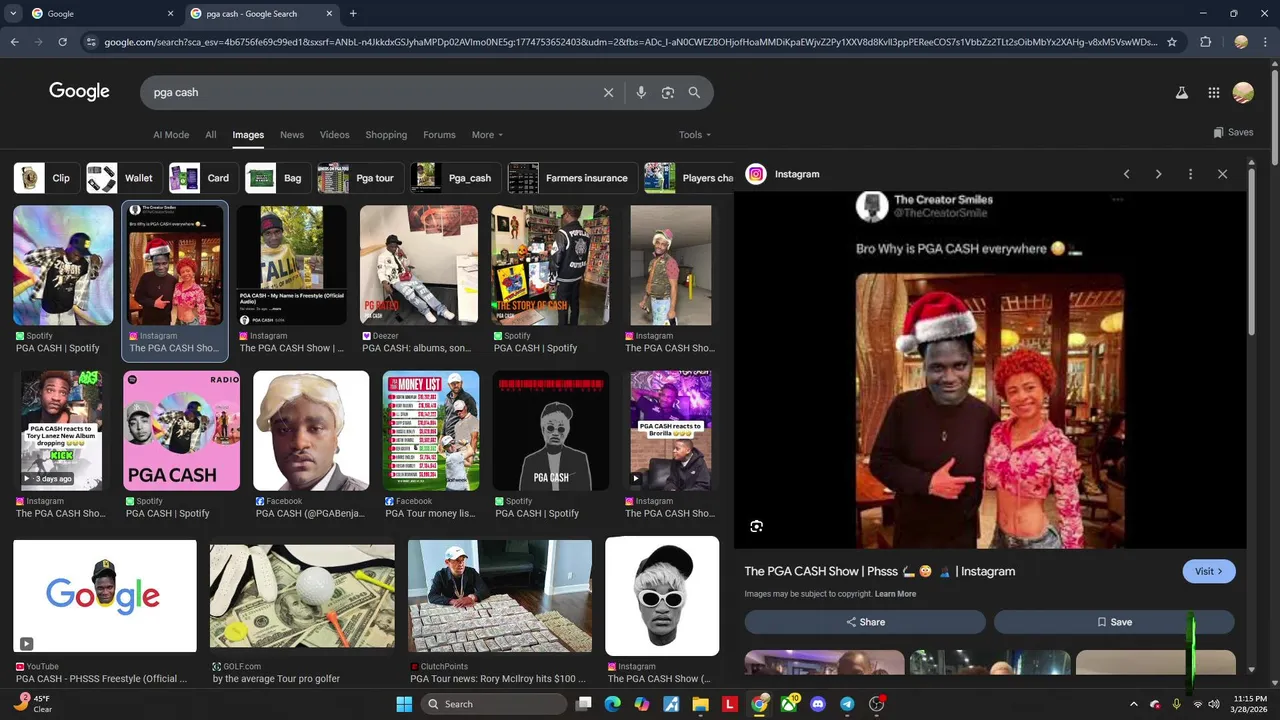Filter images by the Pga tour chip

click(x=360, y=178)
